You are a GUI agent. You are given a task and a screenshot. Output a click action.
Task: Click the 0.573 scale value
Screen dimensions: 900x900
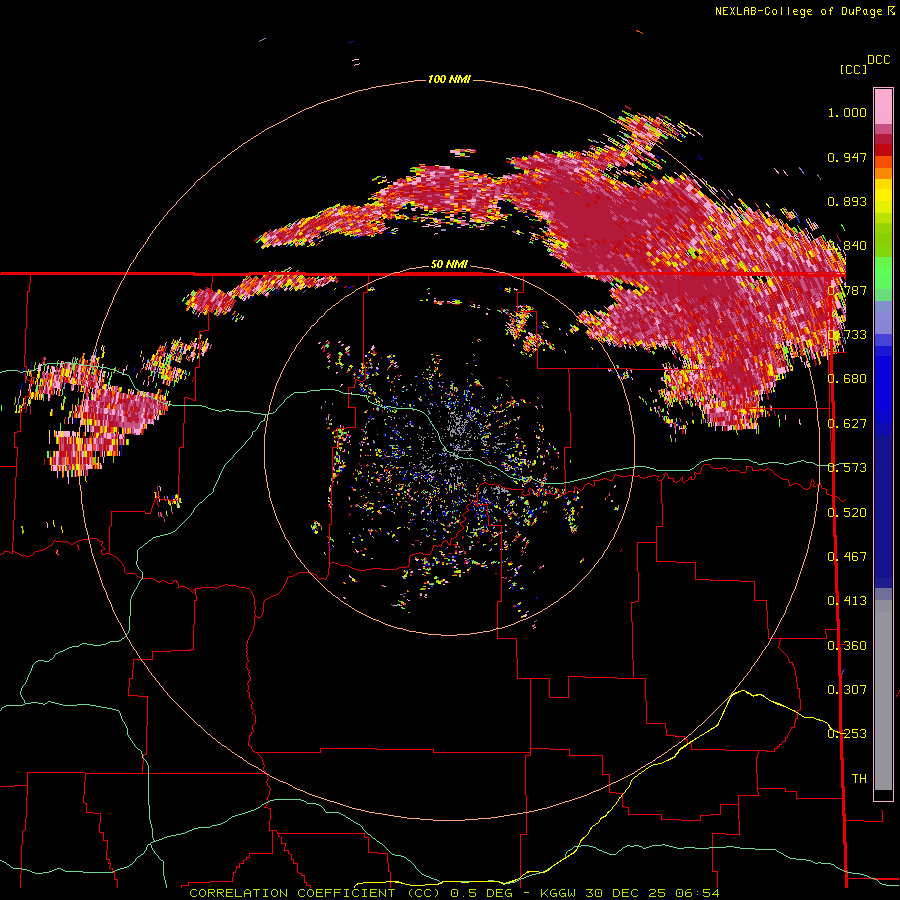847,468
